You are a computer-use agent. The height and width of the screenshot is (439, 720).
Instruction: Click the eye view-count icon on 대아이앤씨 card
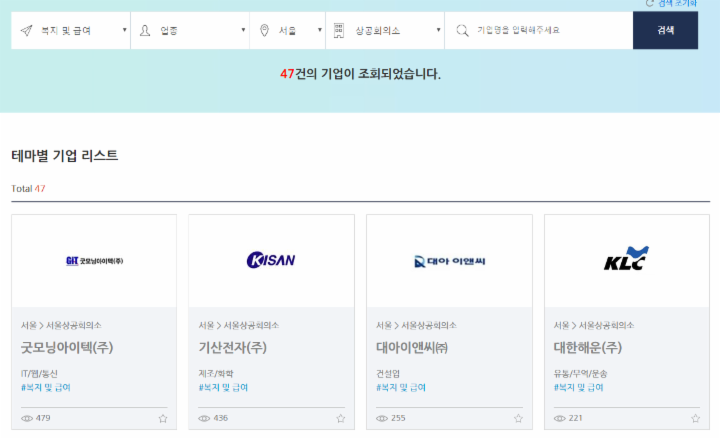(382, 418)
